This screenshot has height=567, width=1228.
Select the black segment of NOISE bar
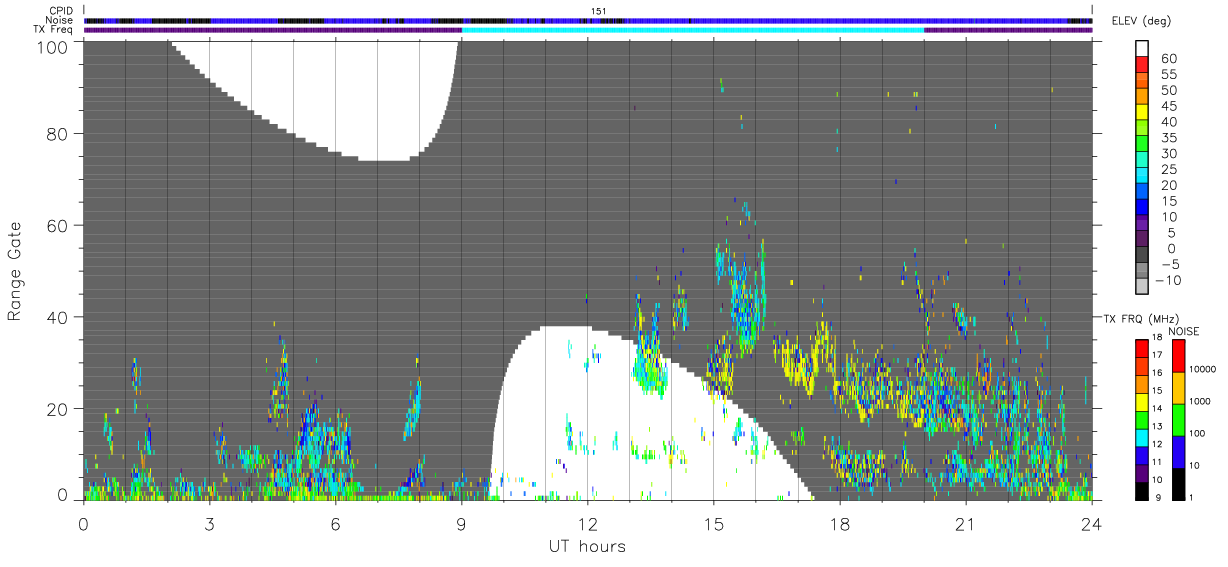point(1177,484)
